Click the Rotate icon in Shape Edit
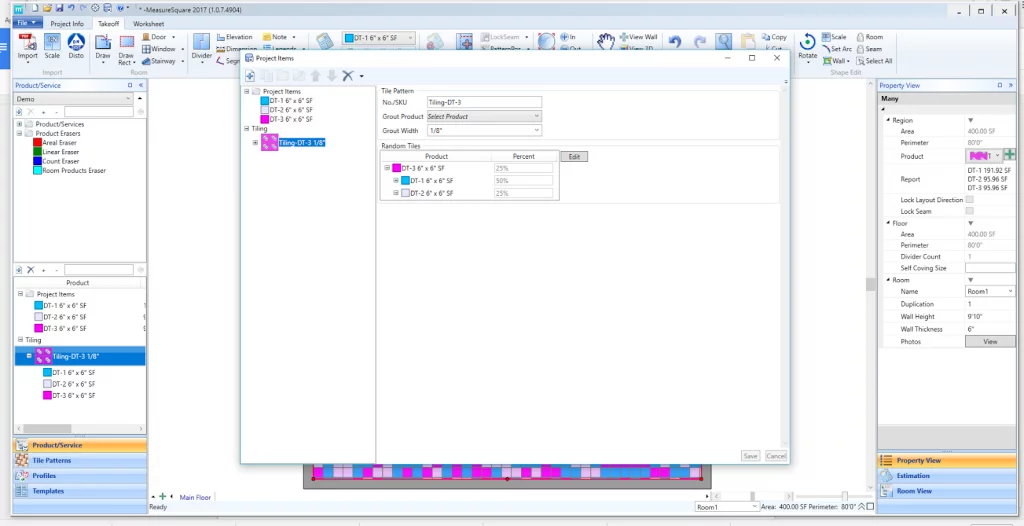Viewport: 1024px width, 526px height. pos(807,46)
